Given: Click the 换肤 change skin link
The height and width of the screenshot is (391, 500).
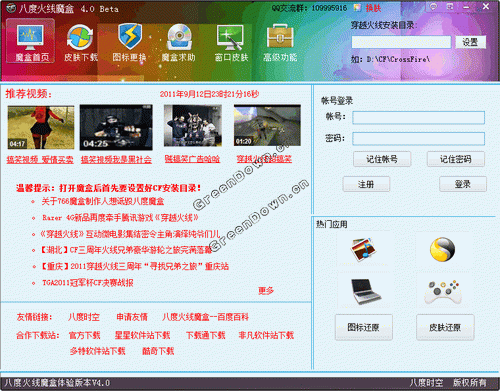Looking at the screenshot, I should point(373,8).
